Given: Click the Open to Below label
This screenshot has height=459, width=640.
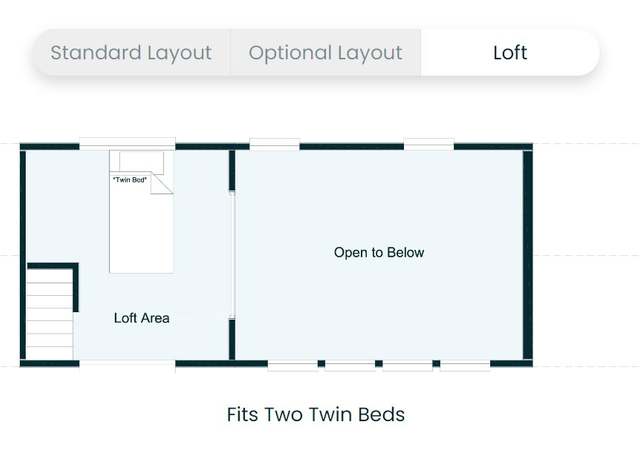Looking at the screenshot, I should pyautogui.click(x=379, y=253).
